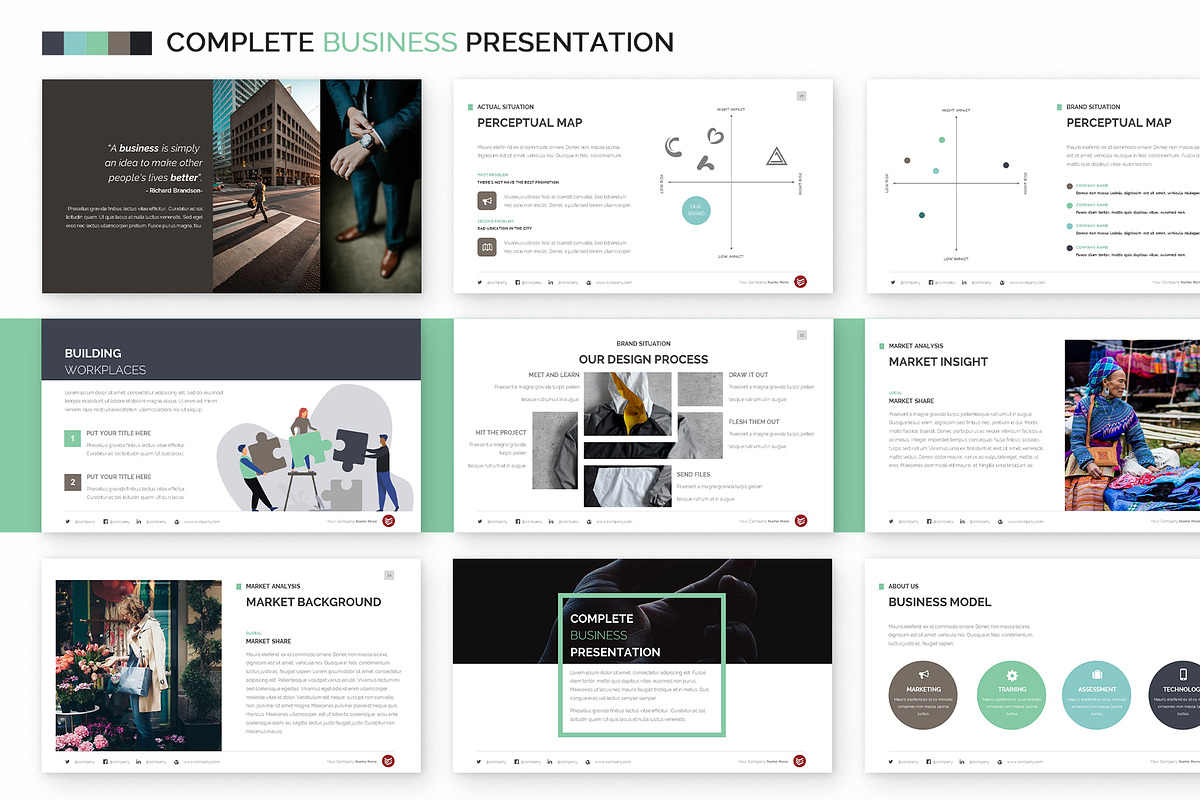The width and height of the screenshot is (1200, 800).
Task: Click the green framed Complete Business Presentation box
Action: coord(641,665)
